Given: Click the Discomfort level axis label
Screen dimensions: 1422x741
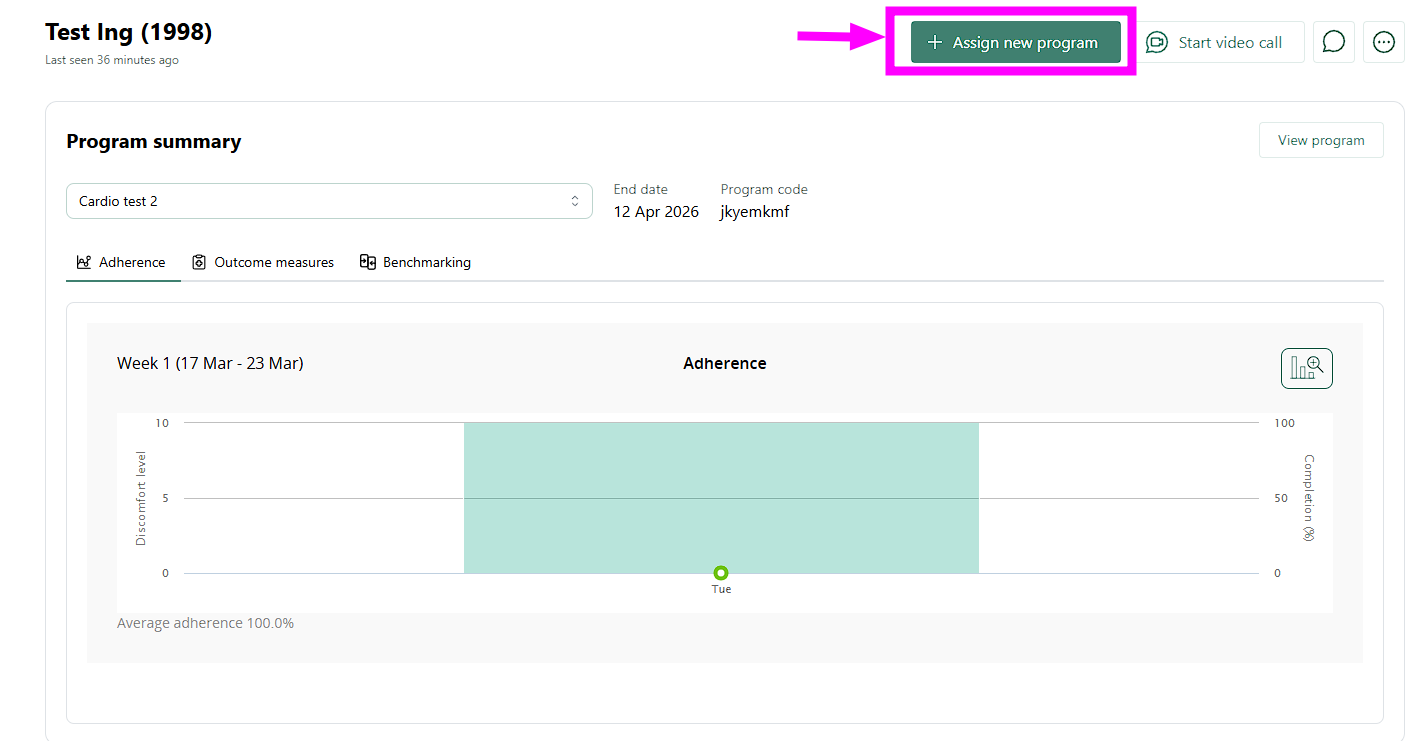Looking at the screenshot, I should 141,498.
